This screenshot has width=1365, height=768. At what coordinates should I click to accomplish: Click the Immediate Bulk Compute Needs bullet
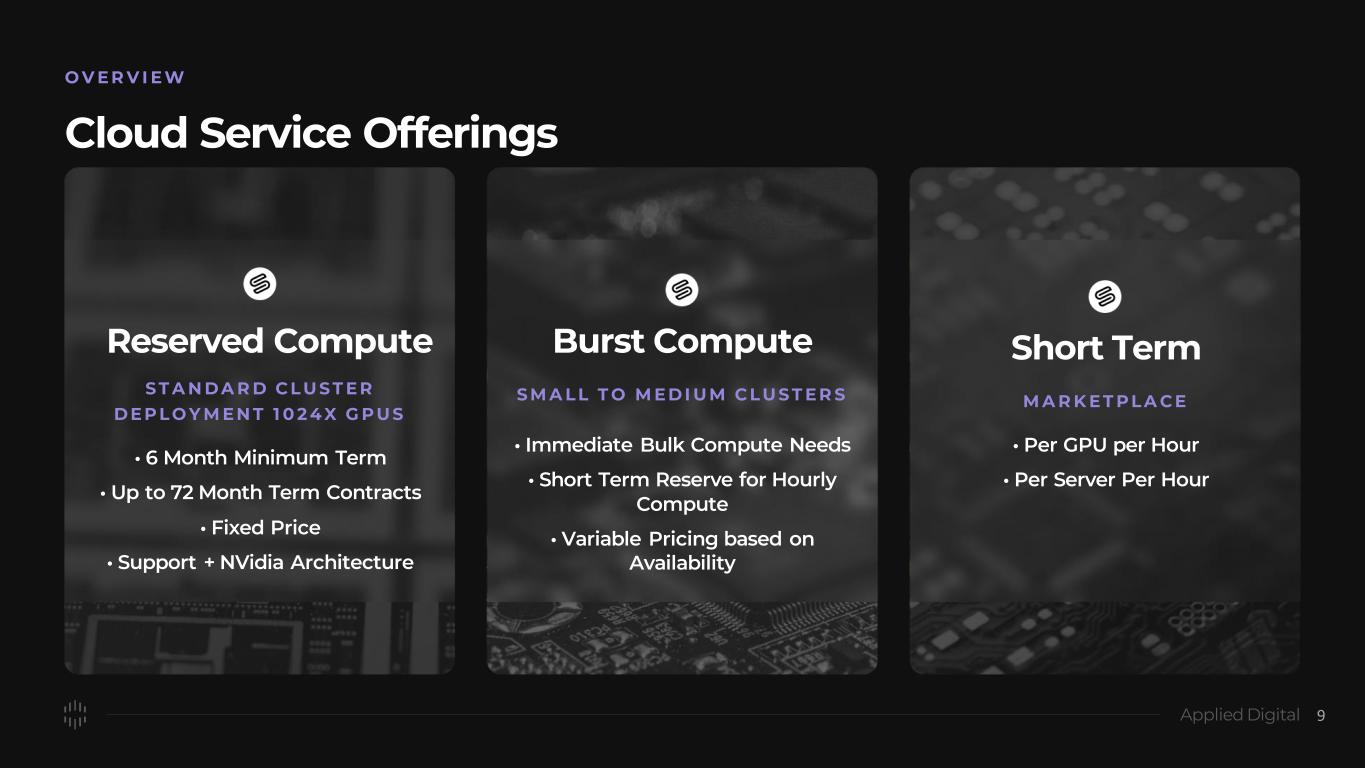click(x=682, y=445)
